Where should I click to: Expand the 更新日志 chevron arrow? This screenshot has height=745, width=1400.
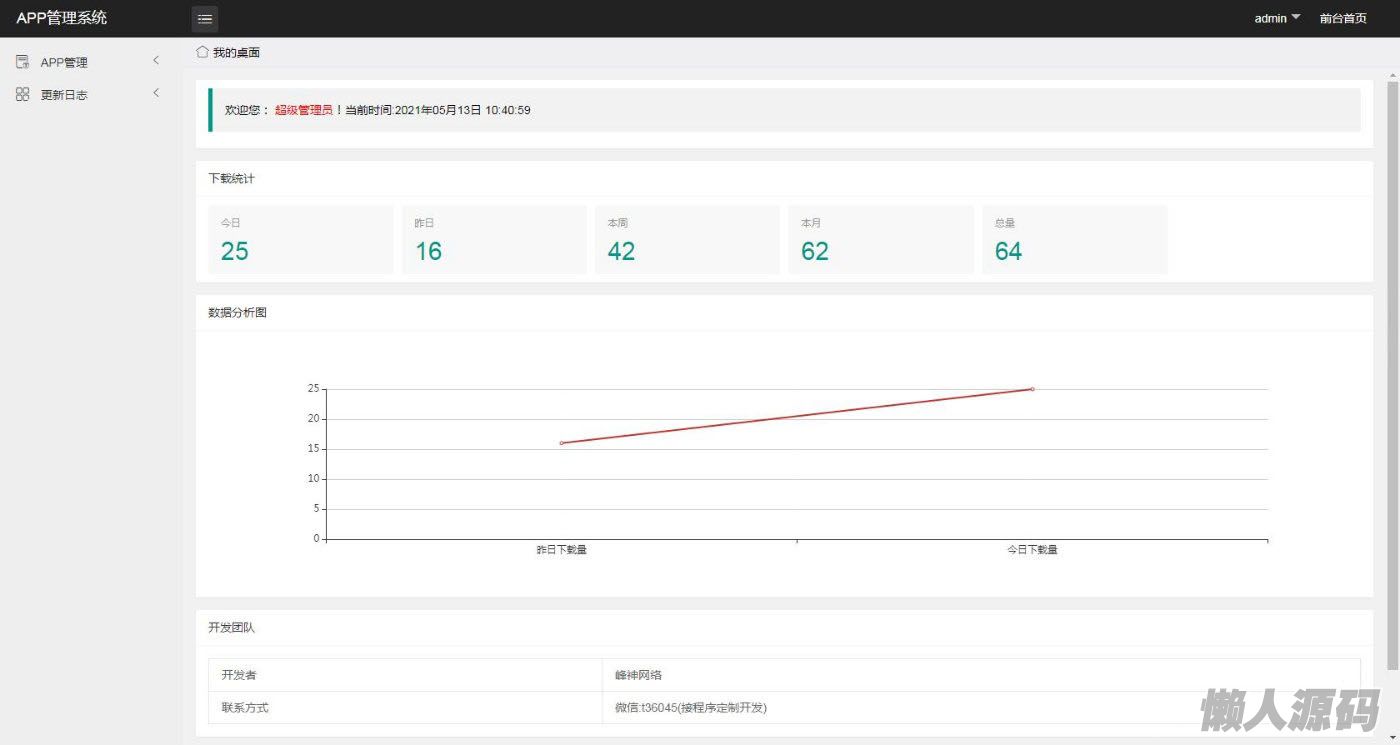coord(156,93)
